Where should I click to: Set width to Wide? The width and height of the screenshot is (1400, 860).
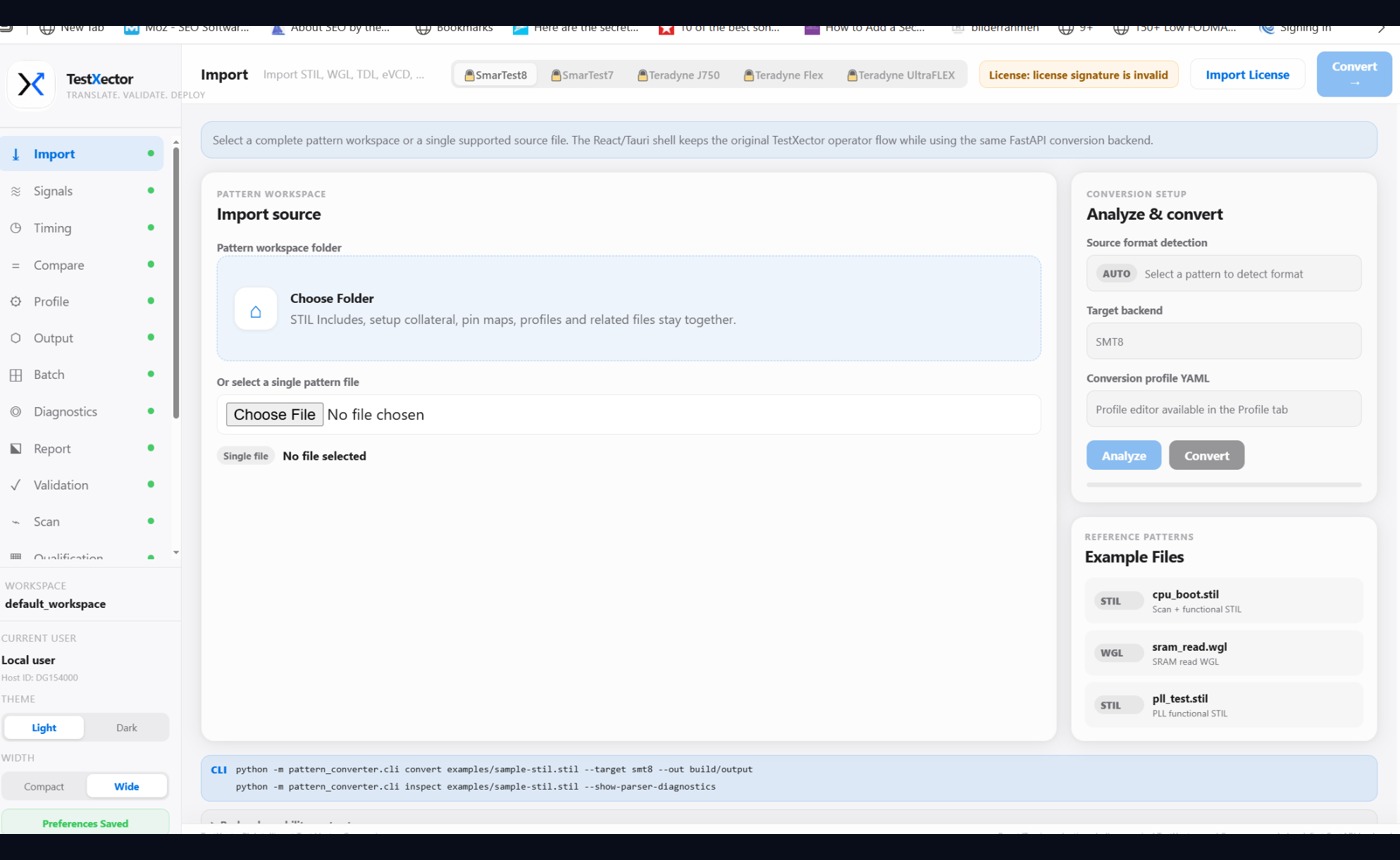click(126, 786)
